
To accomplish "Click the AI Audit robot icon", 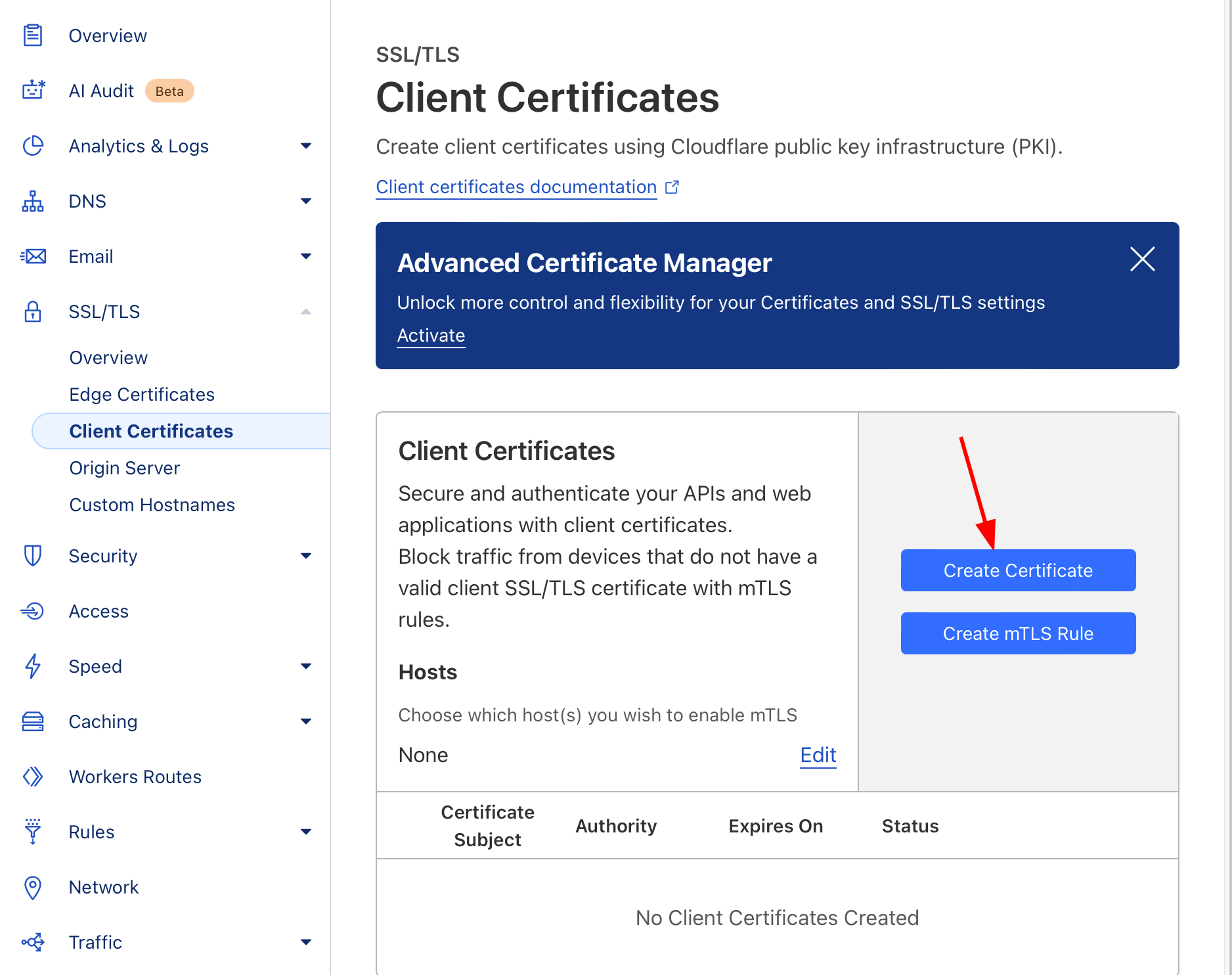I will coord(33,91).
